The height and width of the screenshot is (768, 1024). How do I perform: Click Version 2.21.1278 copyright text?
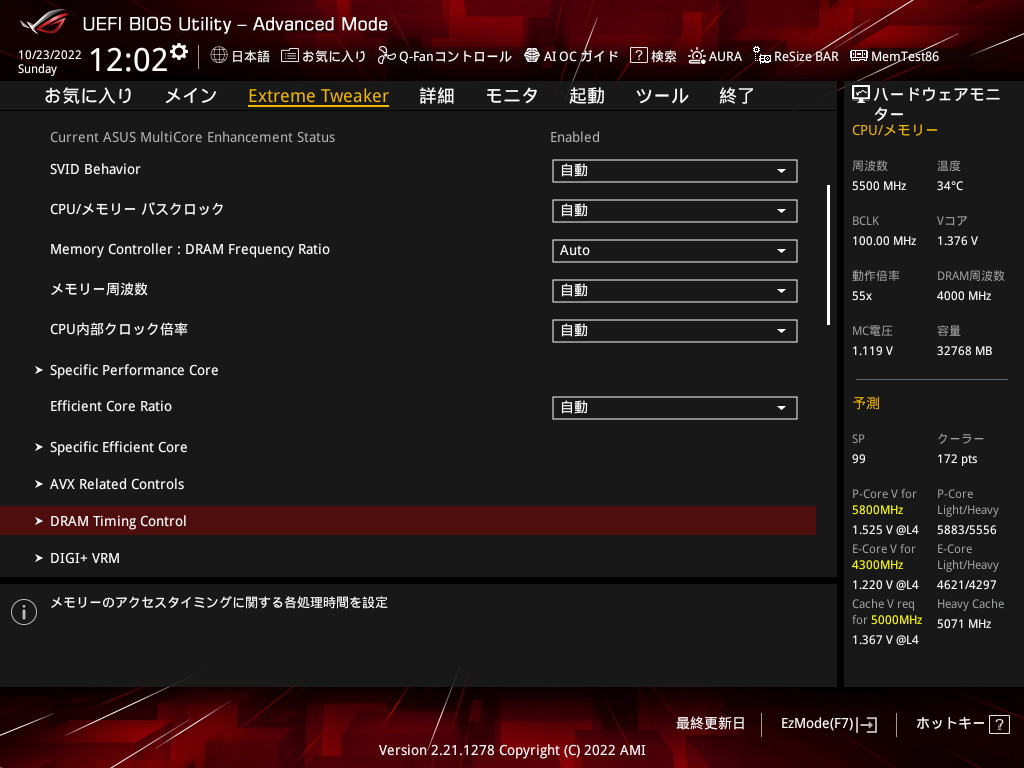512,750
